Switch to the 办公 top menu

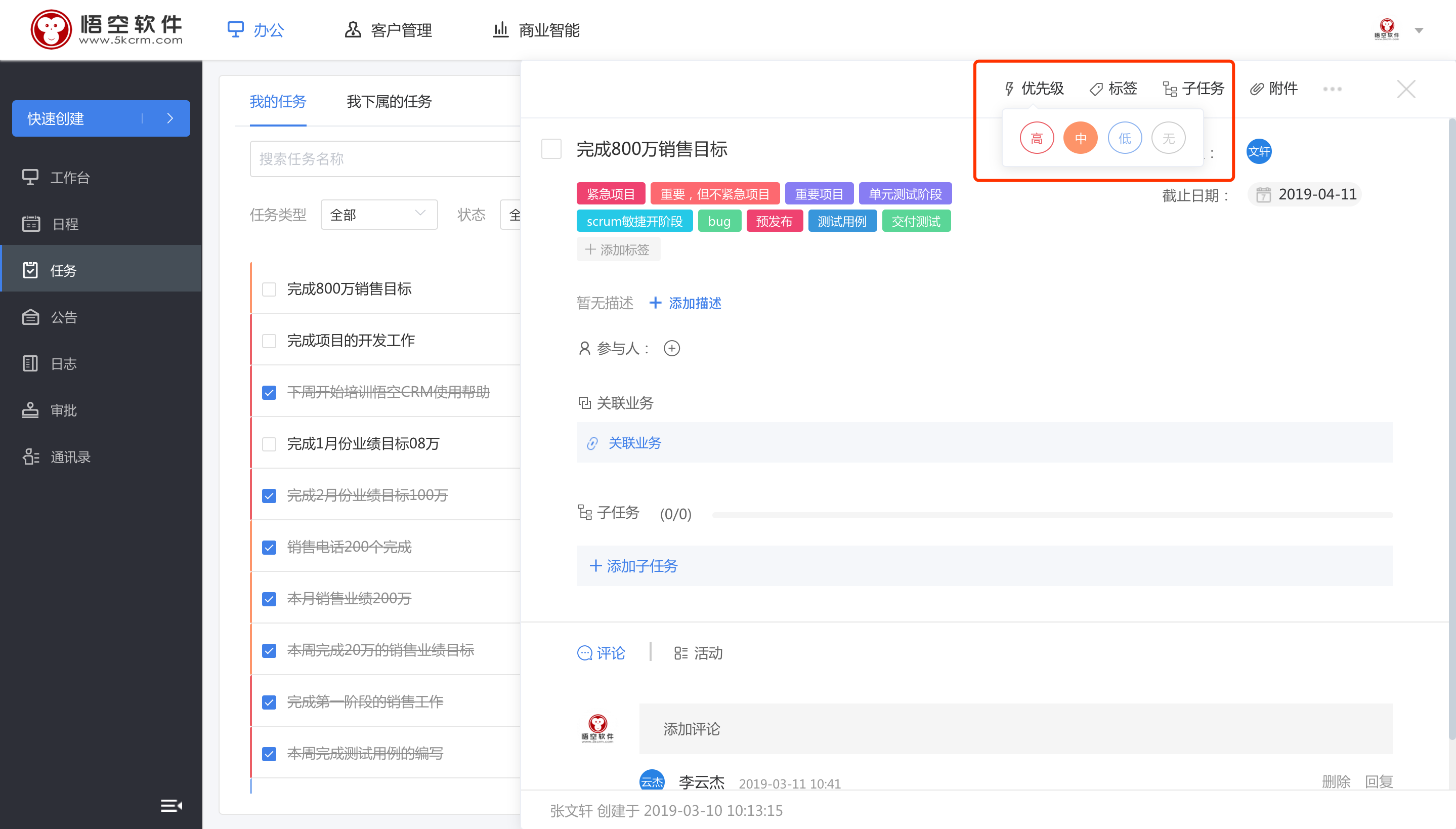255,29
